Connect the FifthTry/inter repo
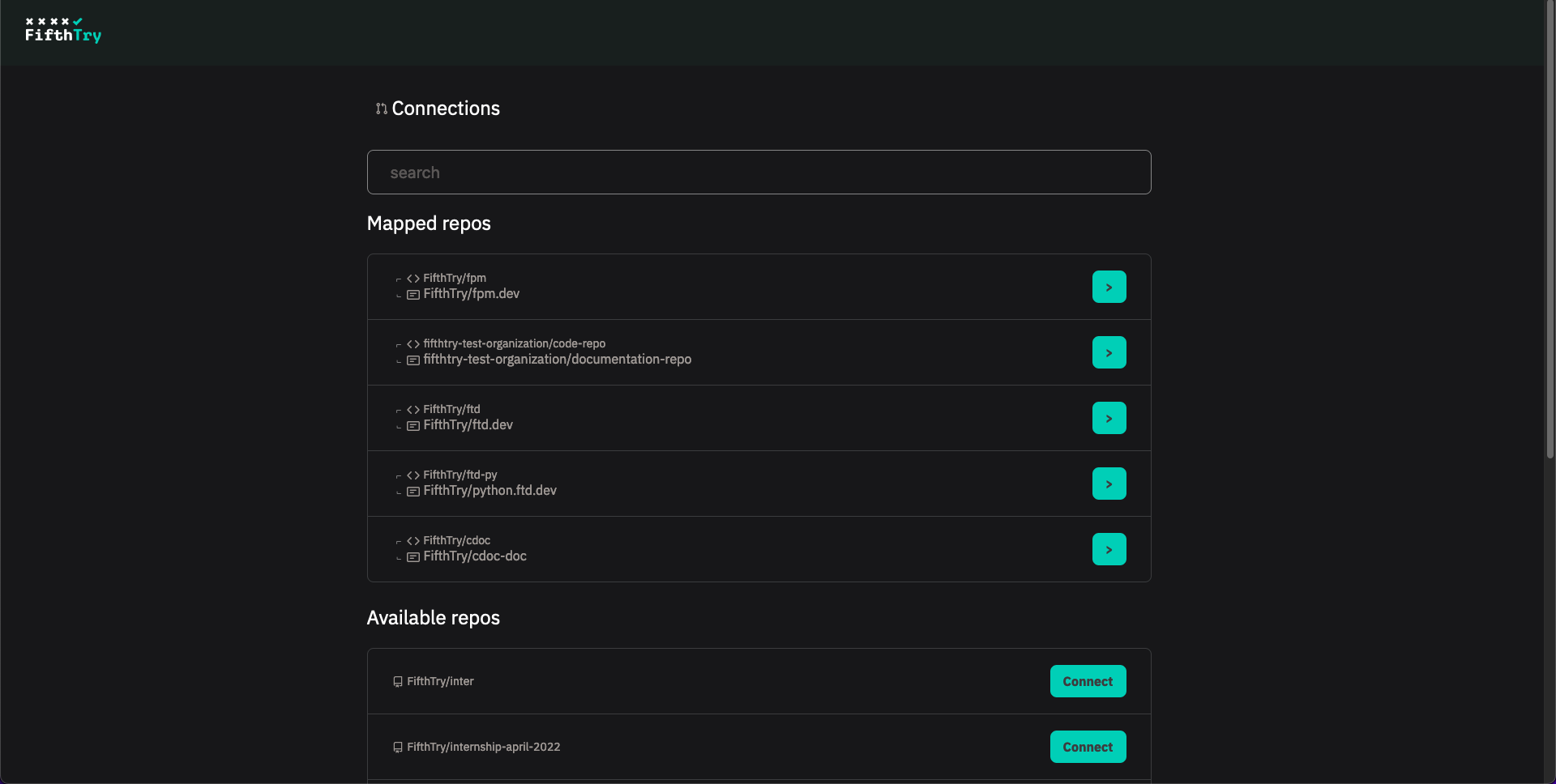This screenshot has width=1556, height=784. [x=1088, y=681]
